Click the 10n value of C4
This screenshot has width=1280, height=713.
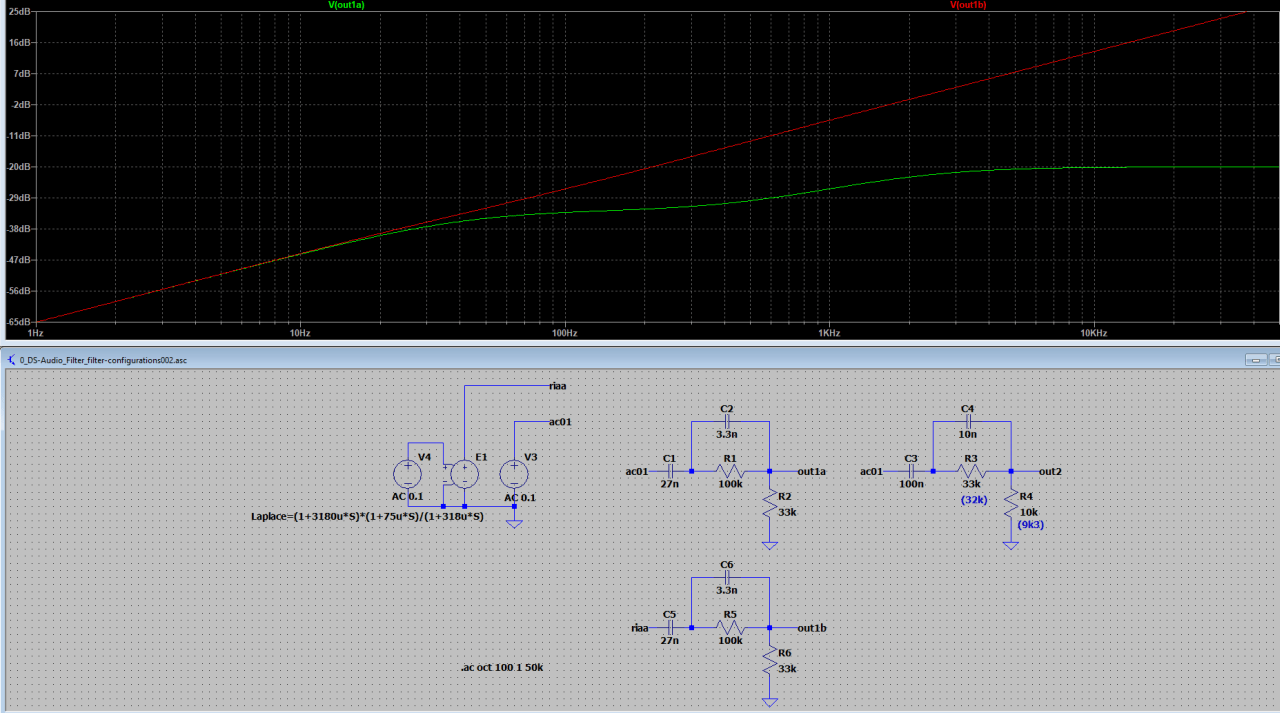click(968, 434)
